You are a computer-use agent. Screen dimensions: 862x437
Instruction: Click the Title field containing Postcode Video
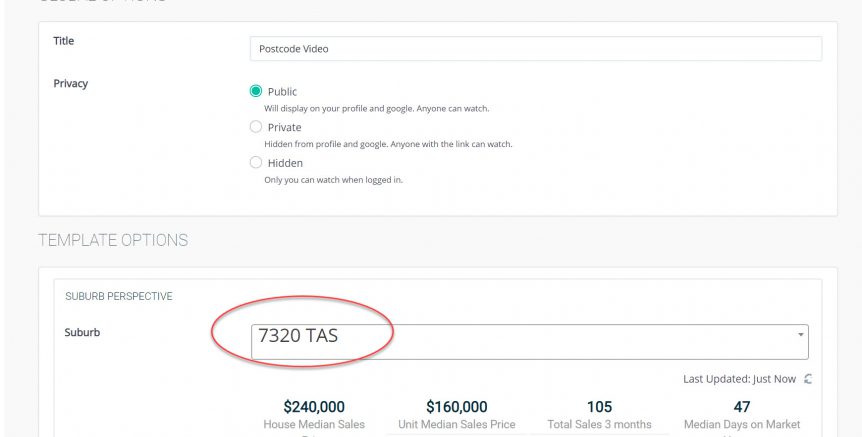point(536,48)
